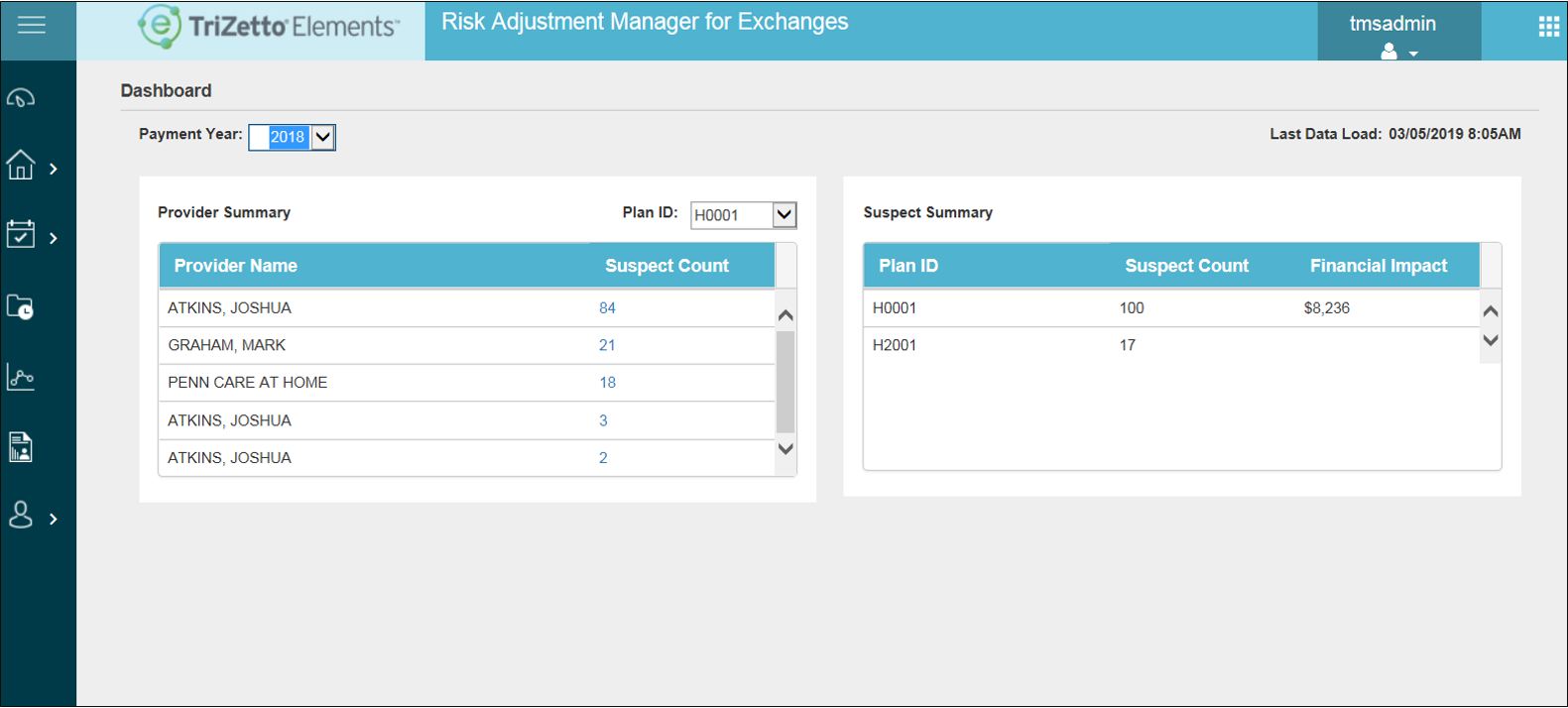Open suspect count link 18
The height and width of the screenshot is (708, 1568).
click(607, 383)
